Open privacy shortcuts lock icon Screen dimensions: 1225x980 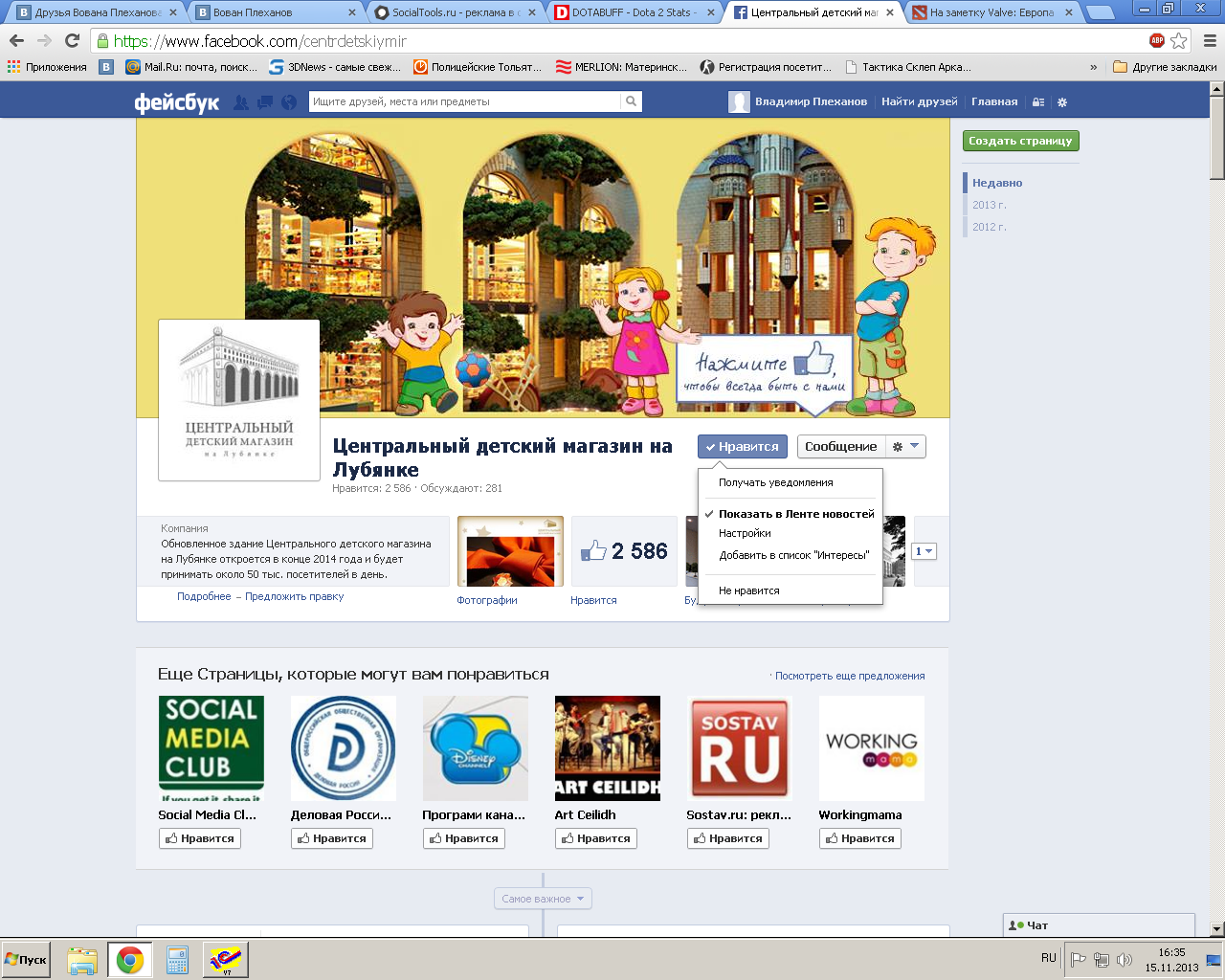click(x=1038, y=102)
